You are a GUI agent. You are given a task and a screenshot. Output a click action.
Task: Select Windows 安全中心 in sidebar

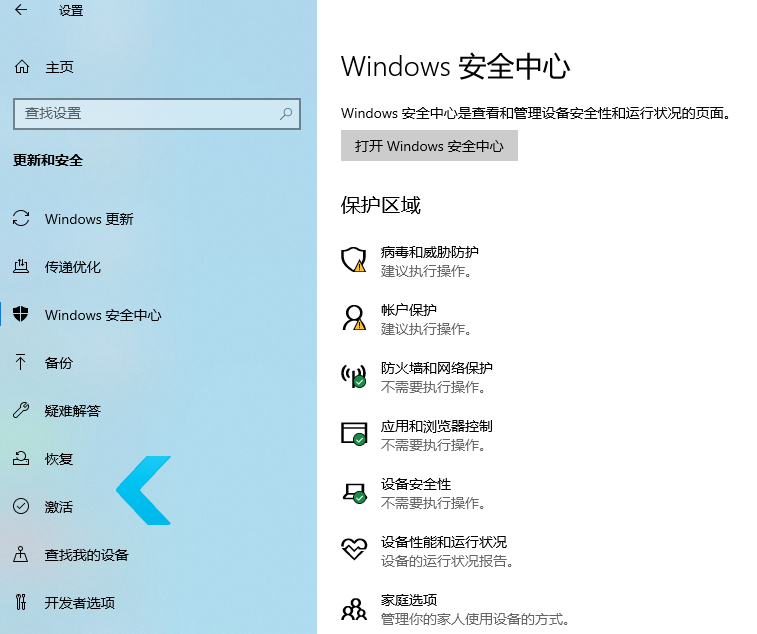pyautogui.click(x=103, y=315)
